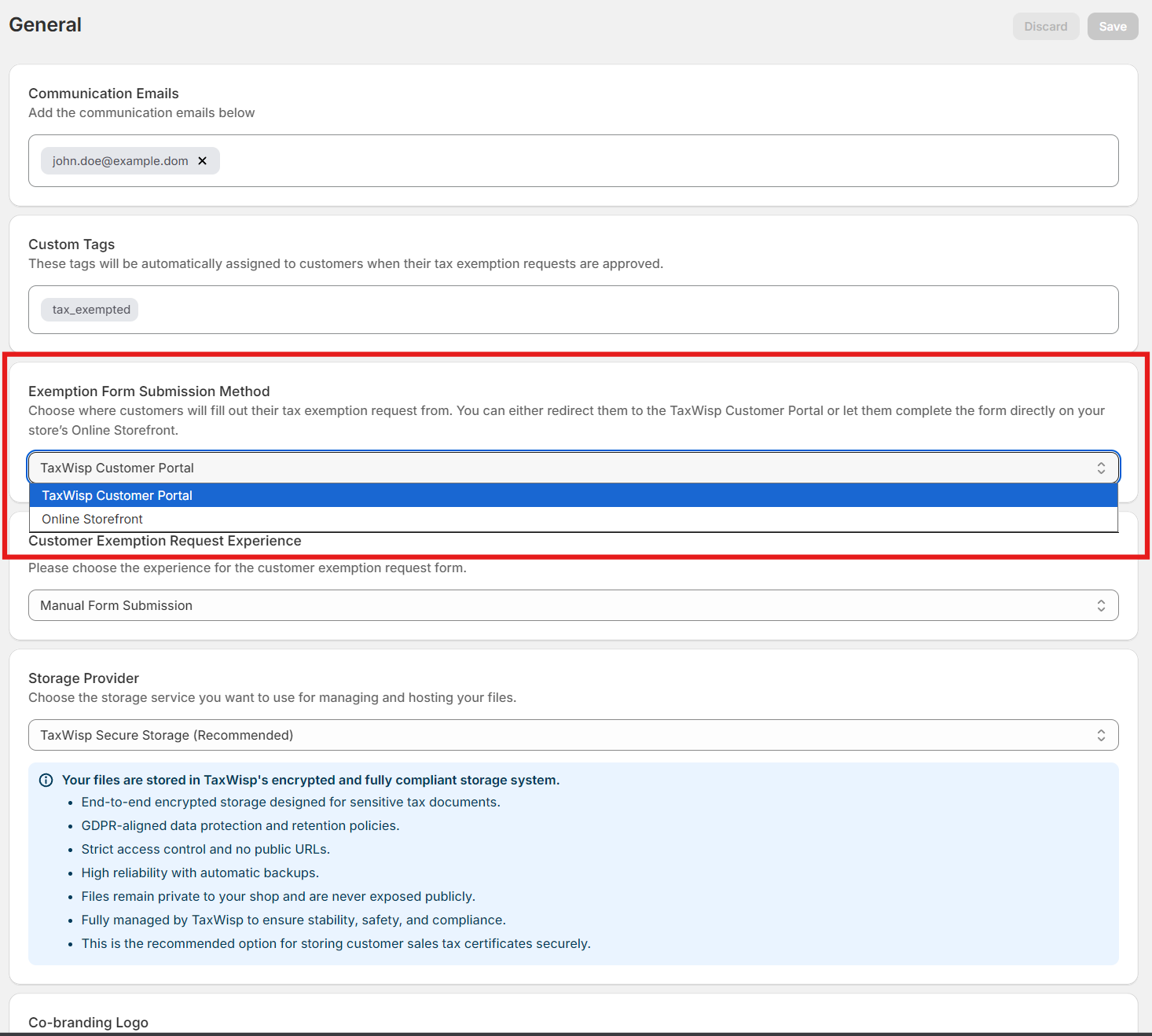Click the info icon in the storage notice

point(46,781)
